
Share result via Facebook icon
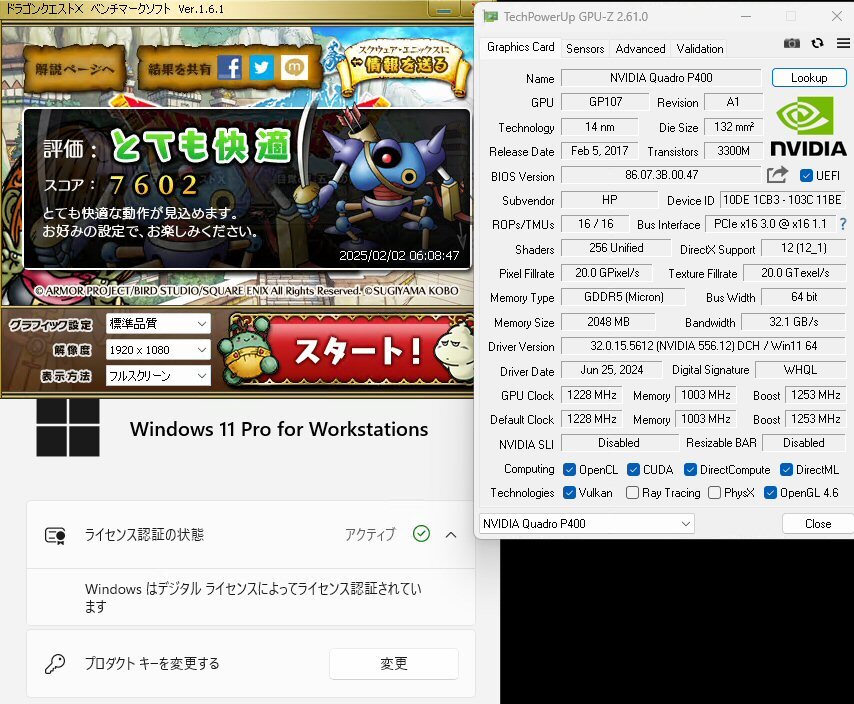coord(230,68)
